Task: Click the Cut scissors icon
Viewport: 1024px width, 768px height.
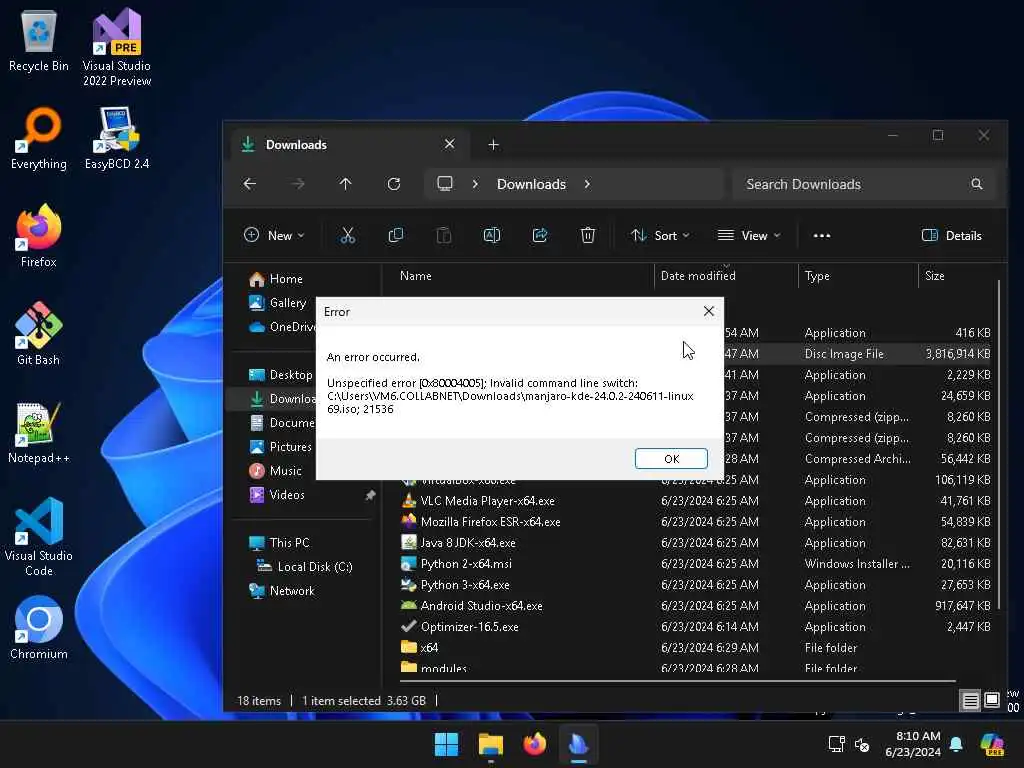Action: click(x=347, y=235)
